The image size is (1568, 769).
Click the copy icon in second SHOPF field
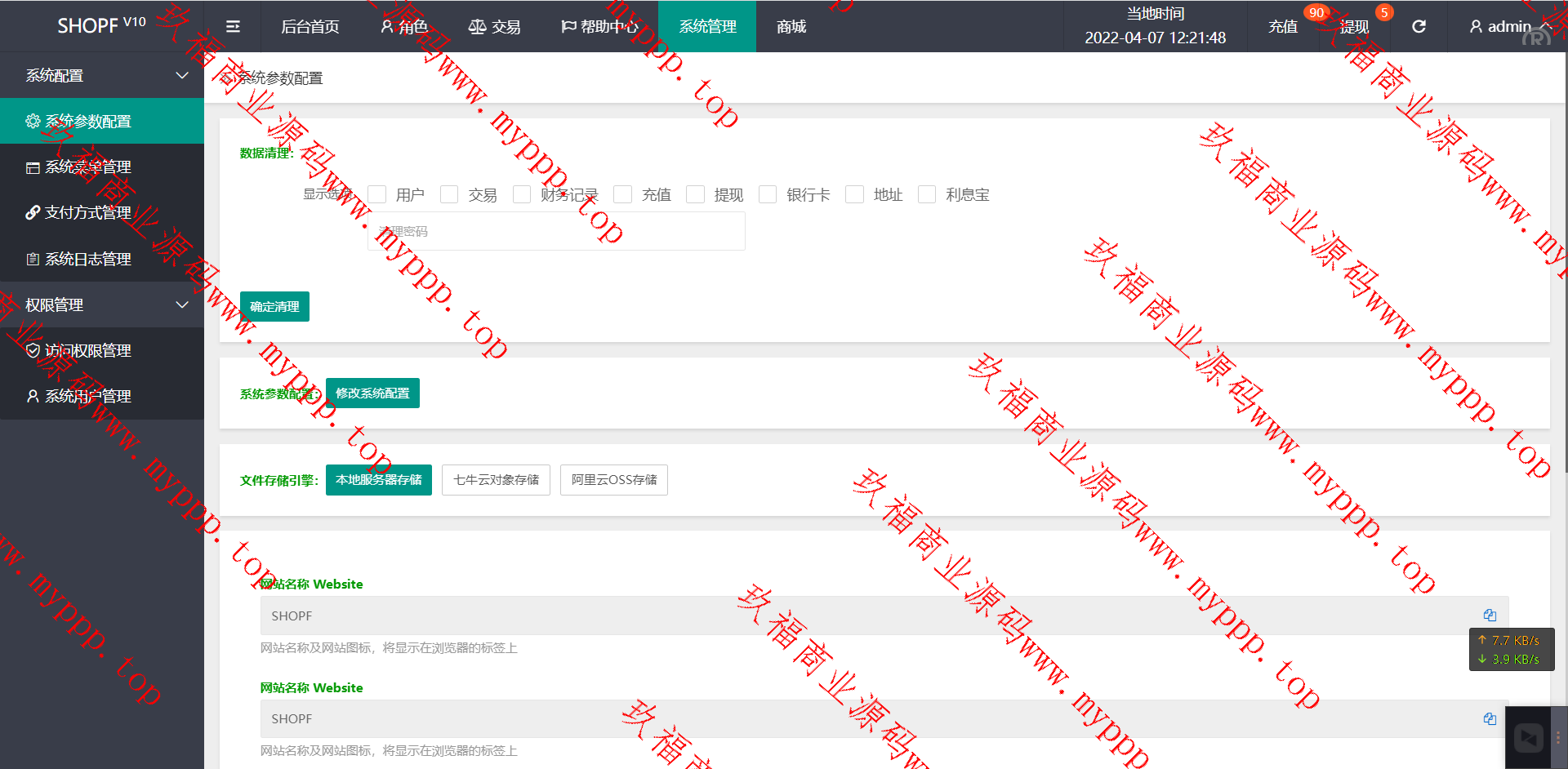click(1490, 718)
